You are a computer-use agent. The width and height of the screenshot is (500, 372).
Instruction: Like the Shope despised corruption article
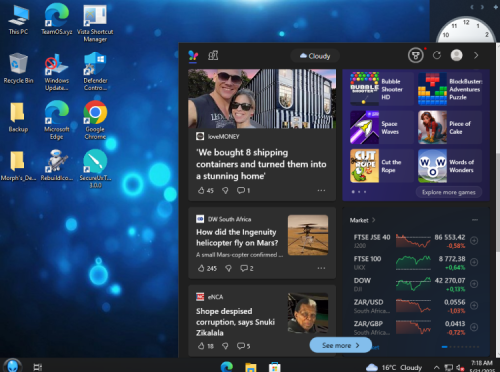point(201,346)
